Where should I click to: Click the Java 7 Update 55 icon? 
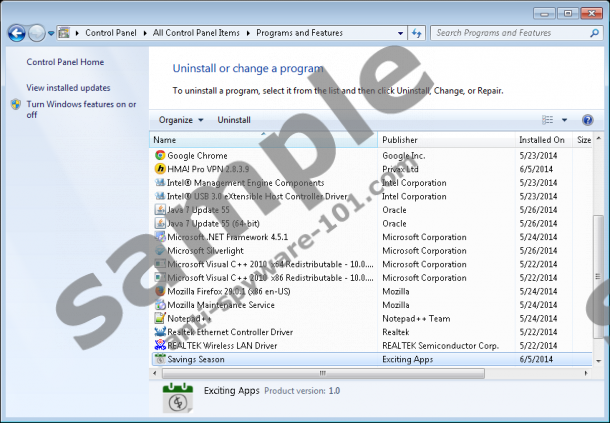160,210
